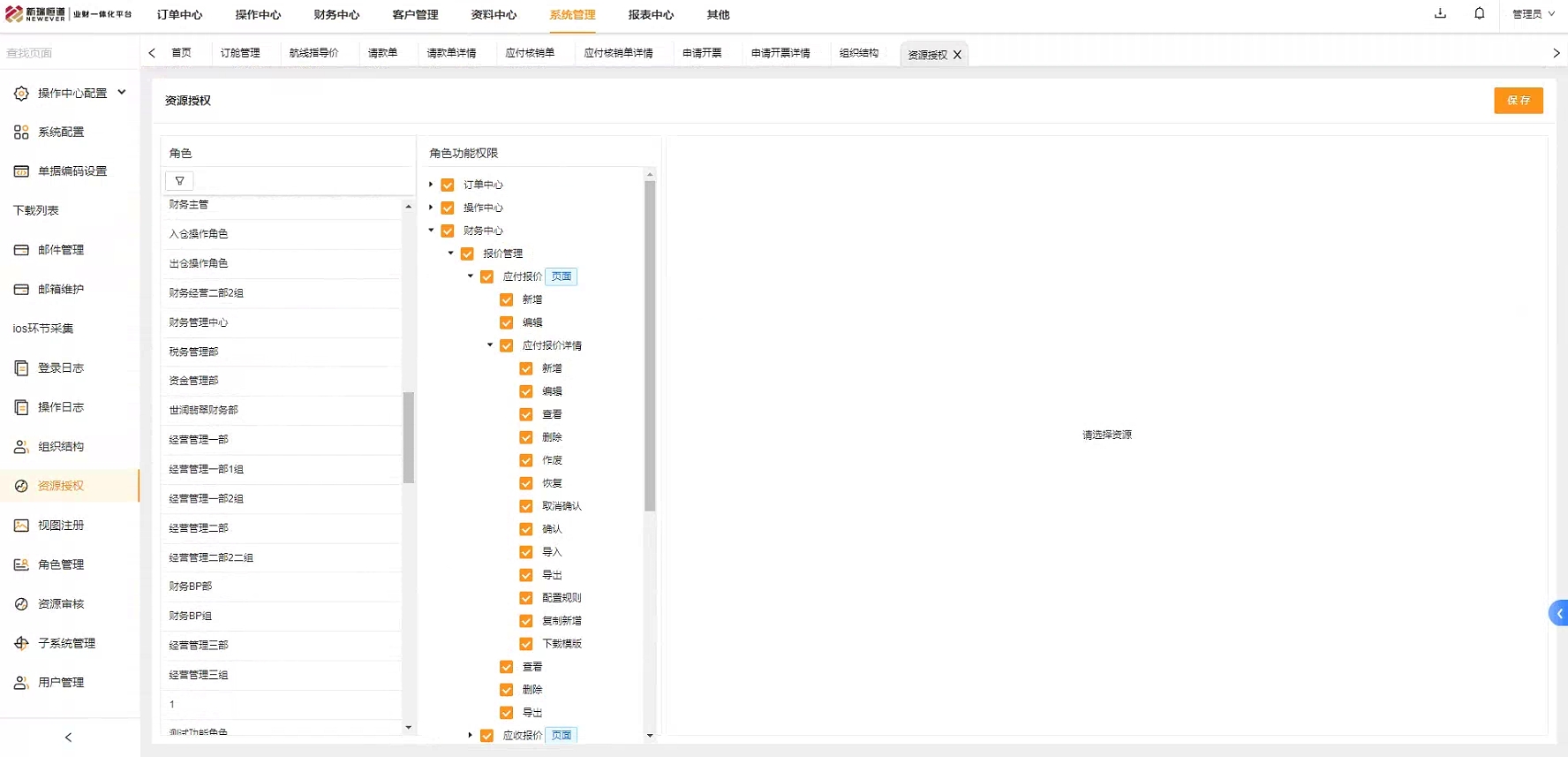
Task: Toggle the 报价管理 checkbox
Action: pyautogui.click(x=467, y=254)
